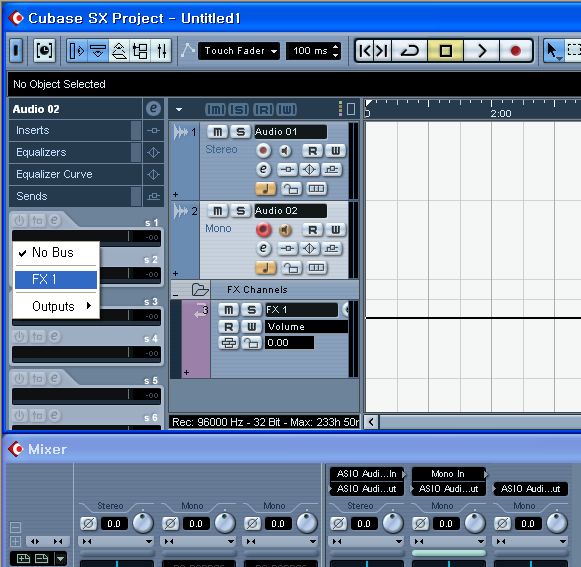Enable Read automation on Audio 01

point(312,151)
